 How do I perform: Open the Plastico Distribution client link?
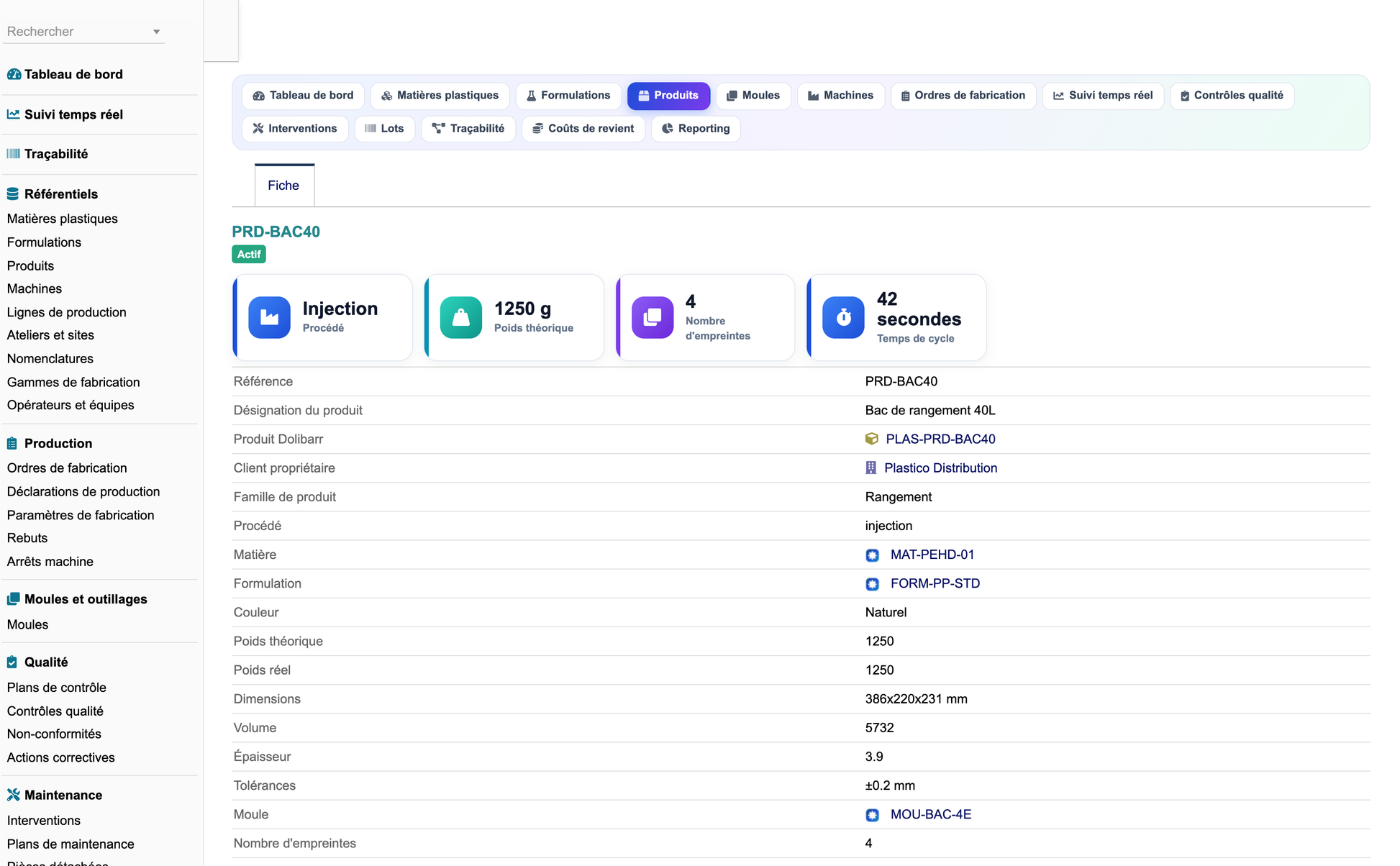[940, 468]
